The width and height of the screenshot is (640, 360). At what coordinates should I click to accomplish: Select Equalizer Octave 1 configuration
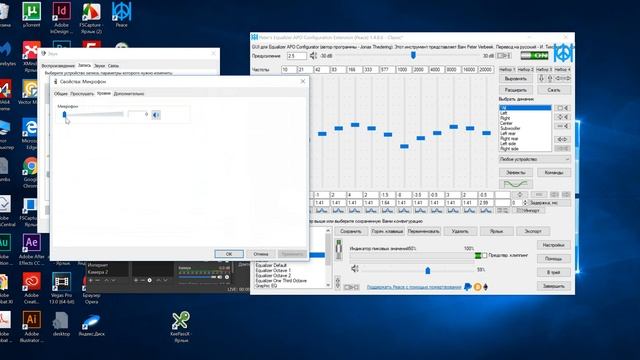273,270
